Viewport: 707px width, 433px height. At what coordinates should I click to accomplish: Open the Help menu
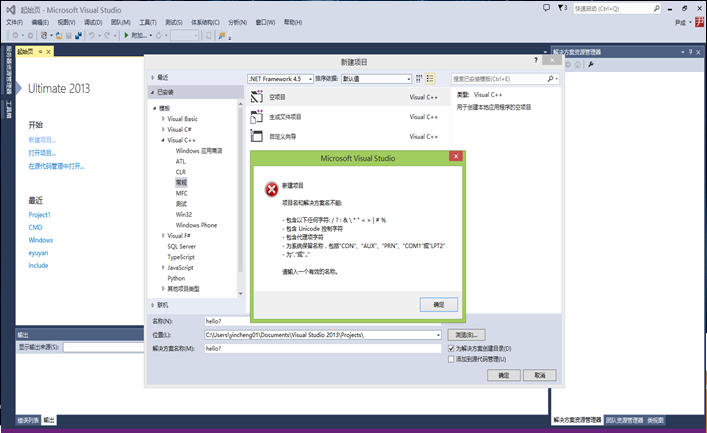(293, 22)
